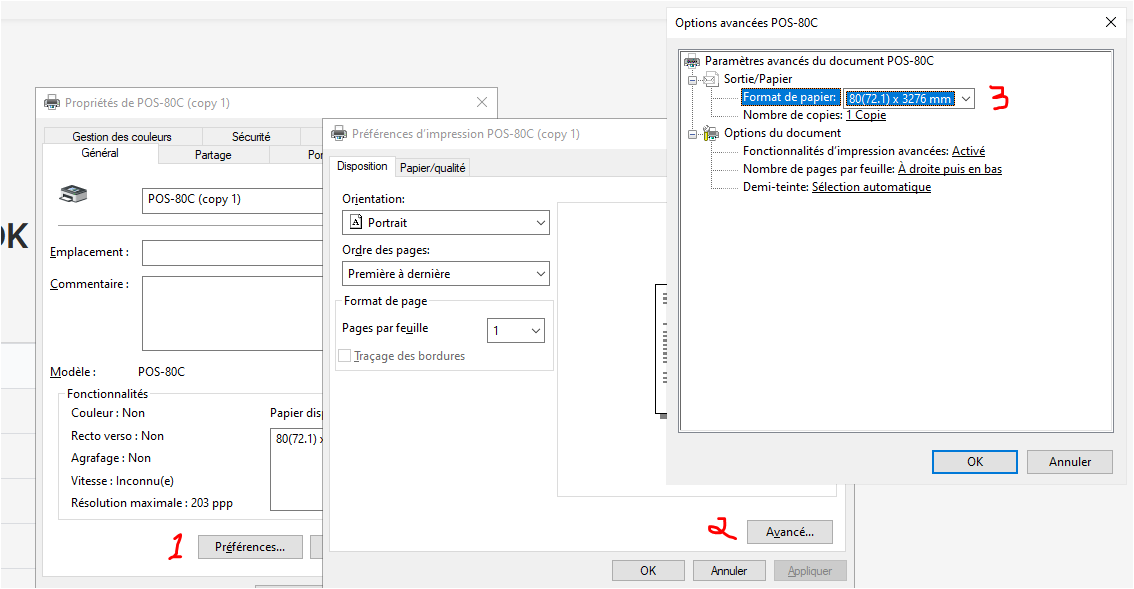The width and height of the screenshot is (1134, 589).
Task: Click the printer icon in Préférences d'impression title bar
Action: [338, 134]
